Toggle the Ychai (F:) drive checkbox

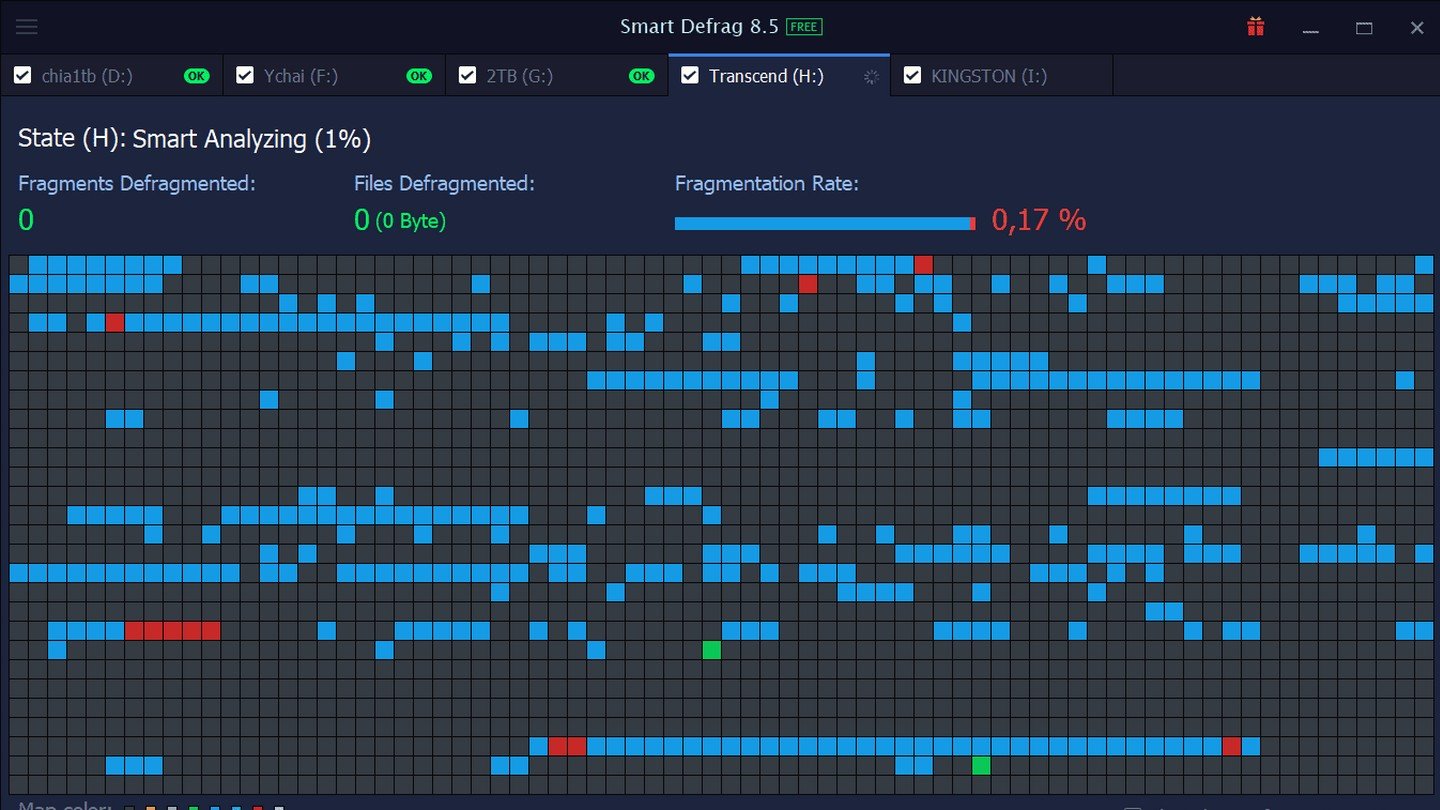(245, 76)
